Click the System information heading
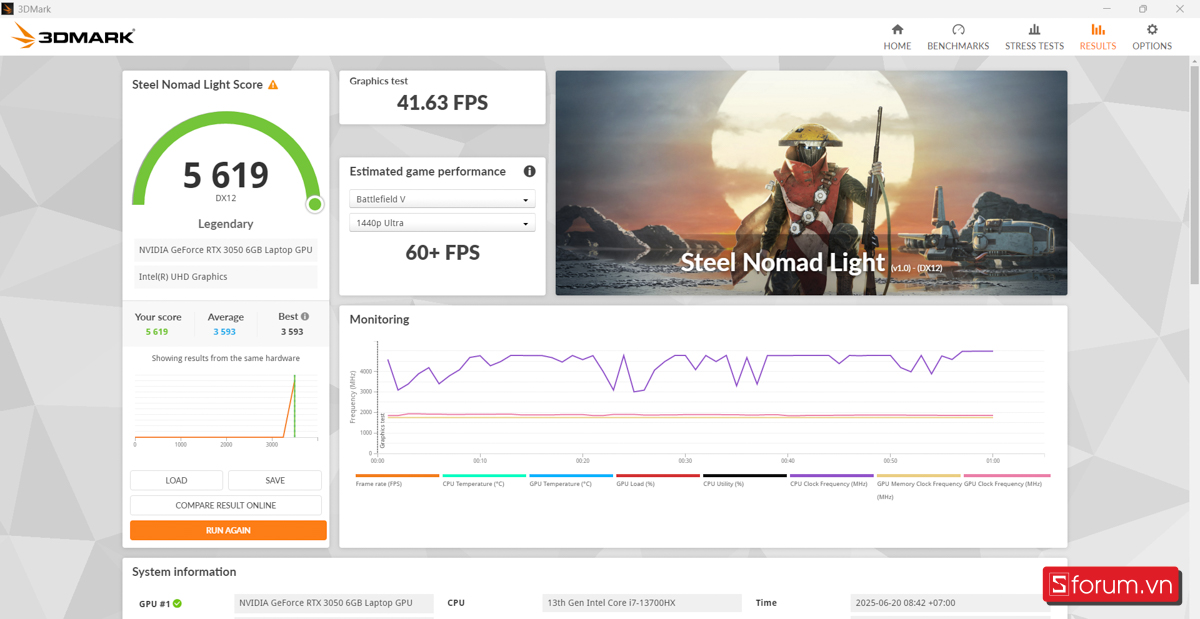This screenshot has height=619, width=1200. [184, 572]
